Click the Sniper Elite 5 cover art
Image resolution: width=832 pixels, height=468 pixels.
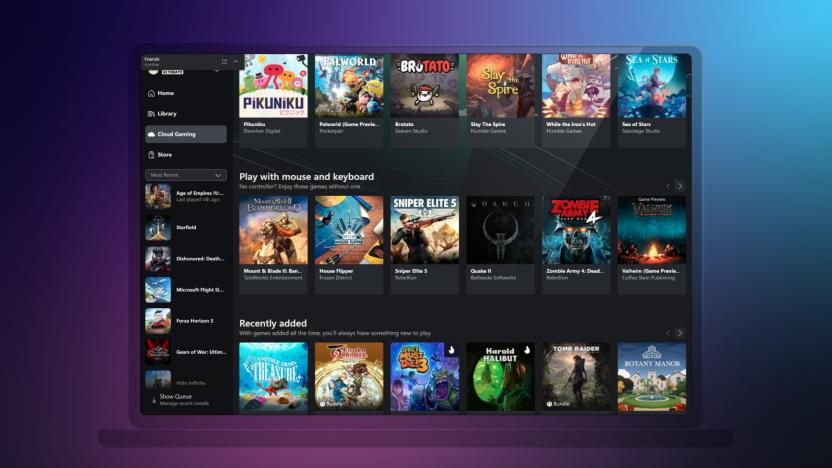tap(424, 230)
